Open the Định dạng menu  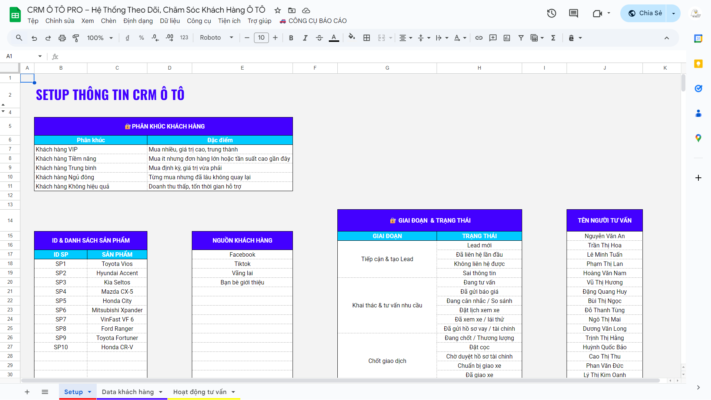click(x=139, y=20)
